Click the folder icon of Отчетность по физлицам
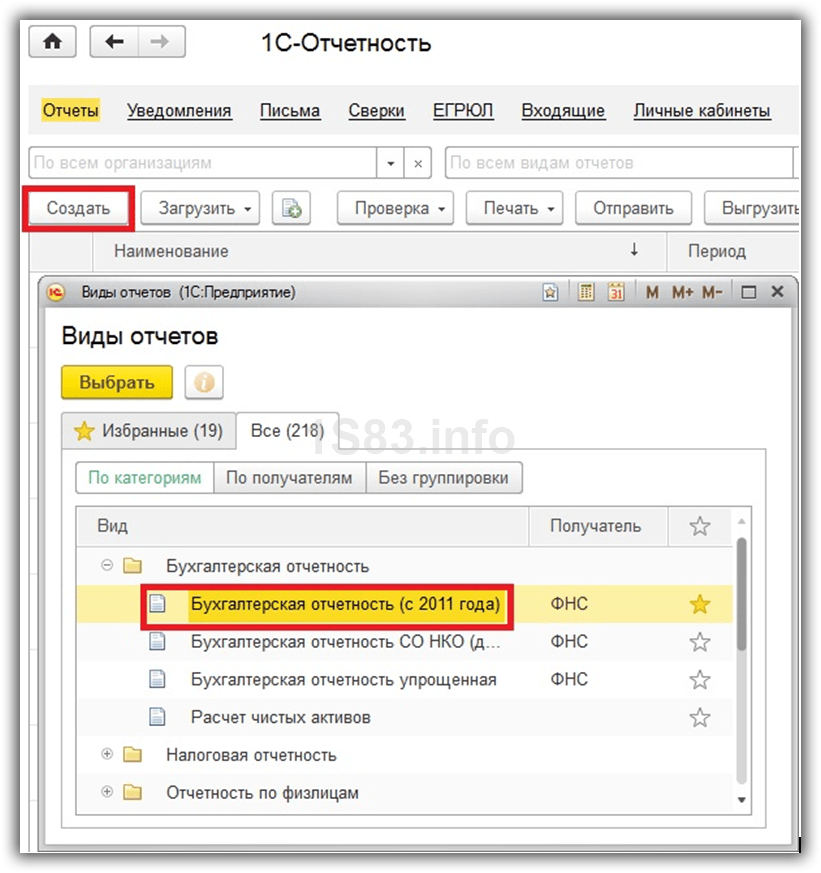This screenshot has width=821, height=873. tap(132, 792)
